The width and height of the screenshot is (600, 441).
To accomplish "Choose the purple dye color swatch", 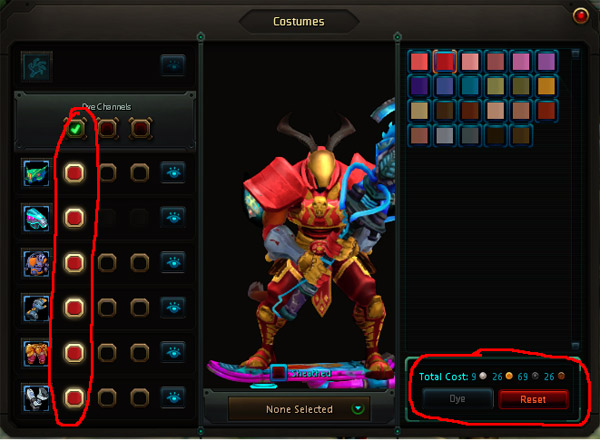I will 546,61.
